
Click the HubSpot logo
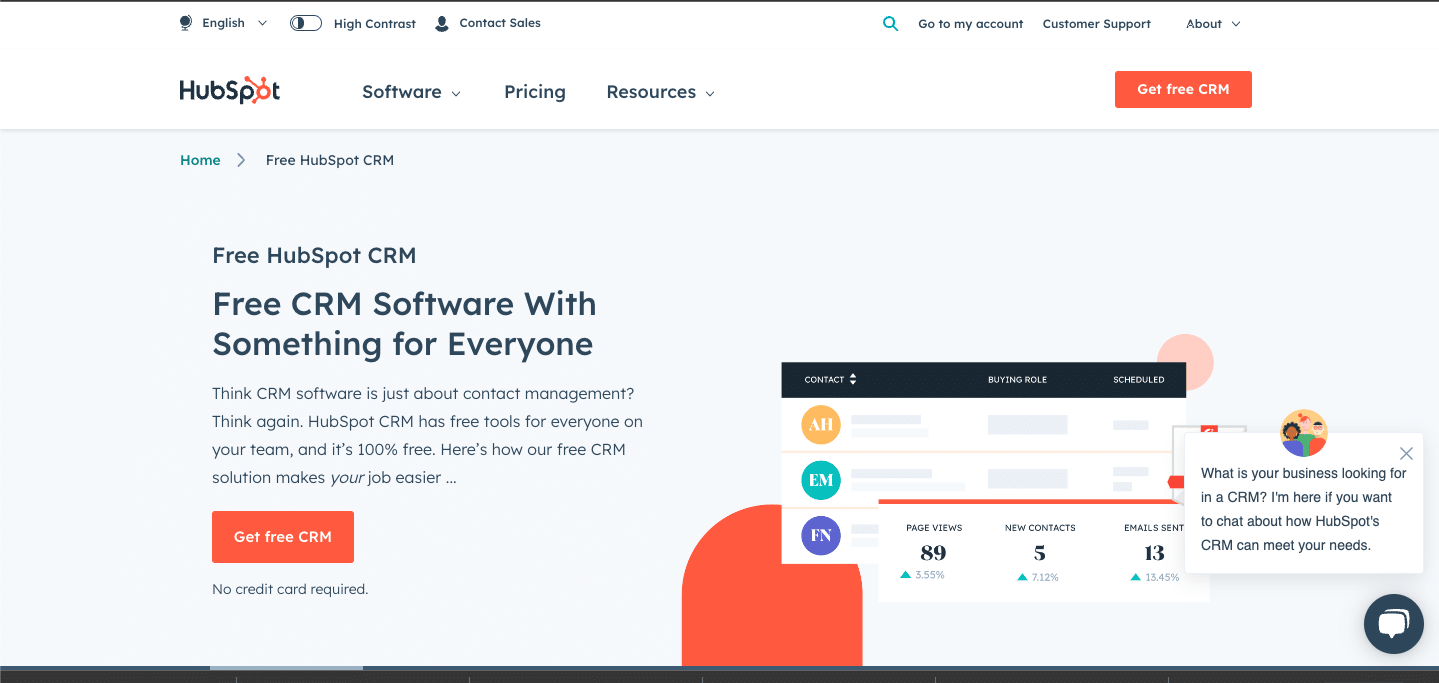tap(230, 91)
